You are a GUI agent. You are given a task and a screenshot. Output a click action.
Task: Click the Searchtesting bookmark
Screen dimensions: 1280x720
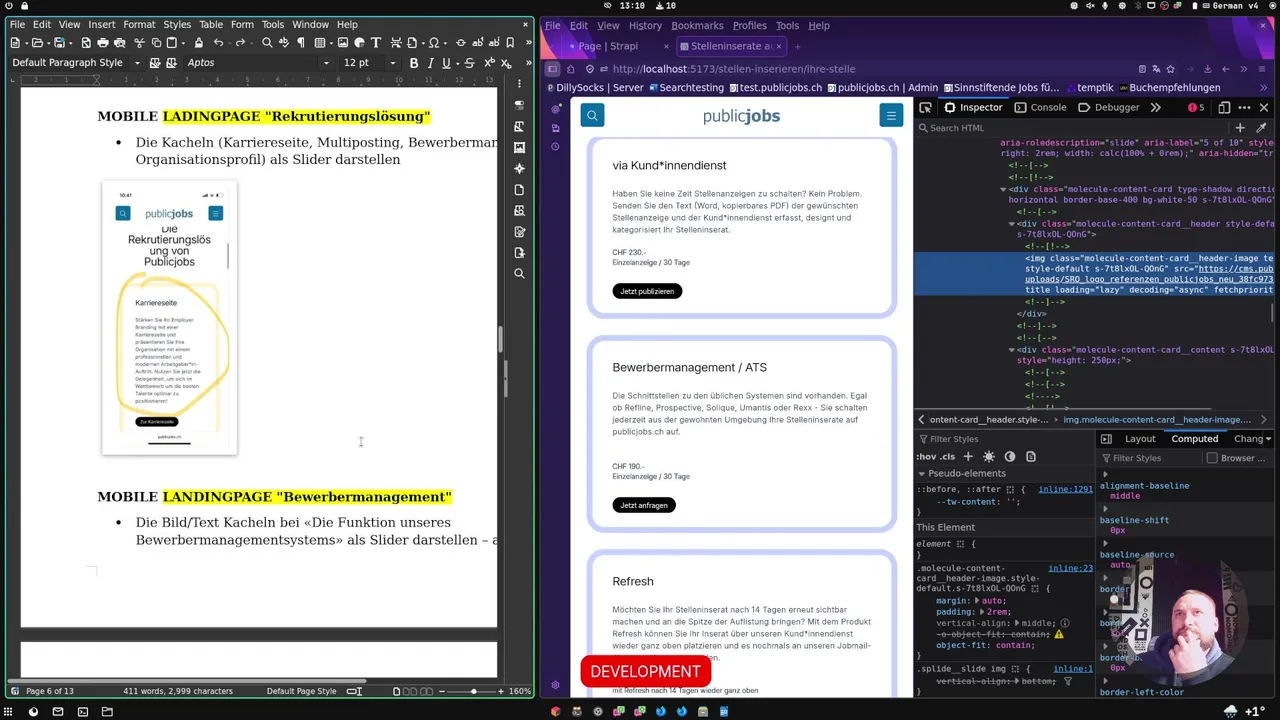[685, 88]
